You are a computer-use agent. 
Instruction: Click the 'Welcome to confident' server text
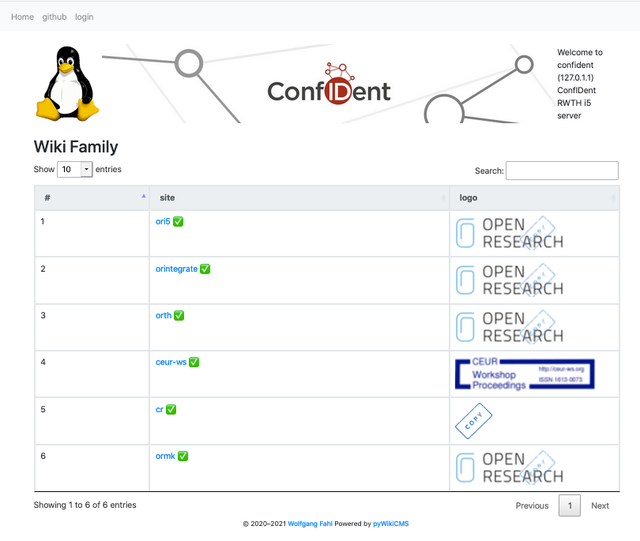click(x=580, y=84)
